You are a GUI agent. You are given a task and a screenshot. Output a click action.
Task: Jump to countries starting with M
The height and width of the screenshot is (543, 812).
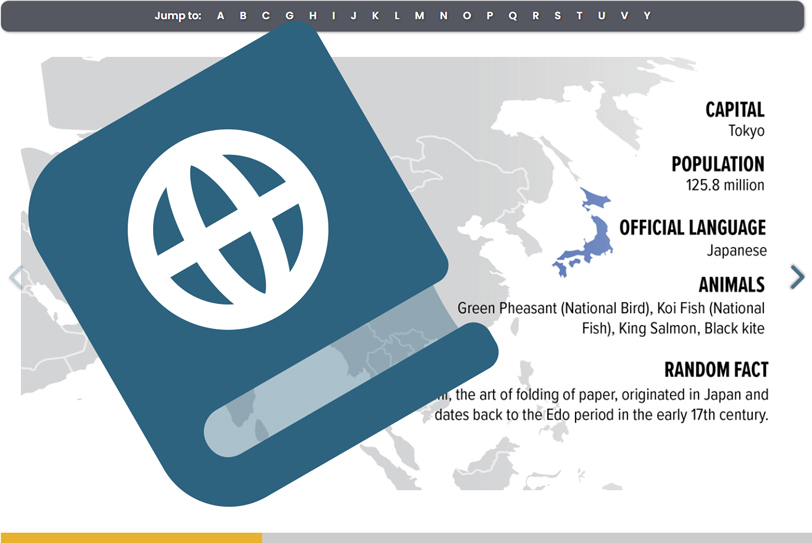click(x=419, y=16)
